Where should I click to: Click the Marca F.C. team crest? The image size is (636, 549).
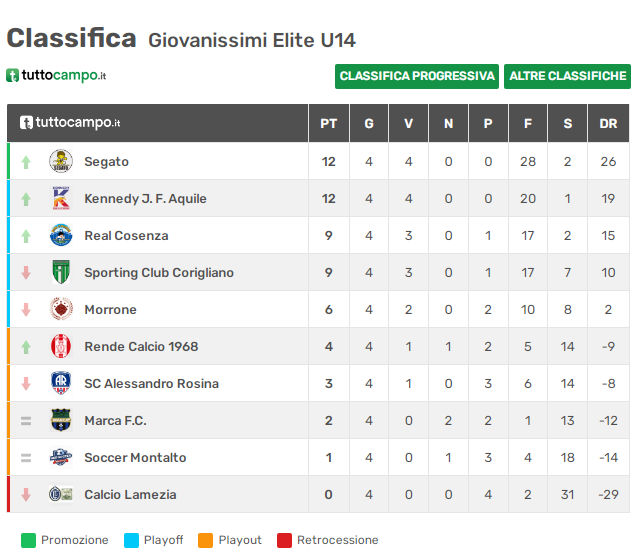click(x=61, y=420)
